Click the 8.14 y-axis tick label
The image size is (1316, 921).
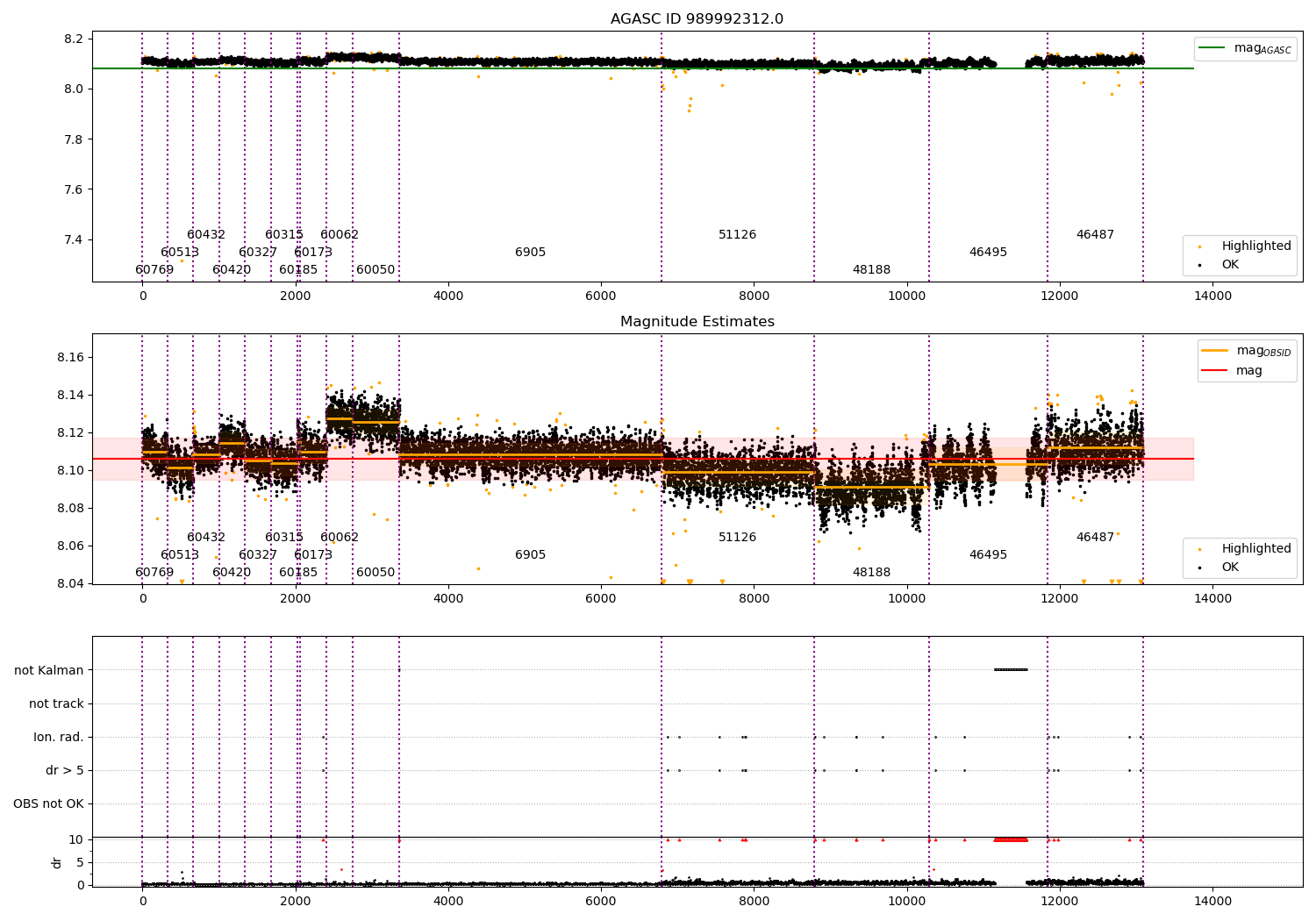[70, 395]
